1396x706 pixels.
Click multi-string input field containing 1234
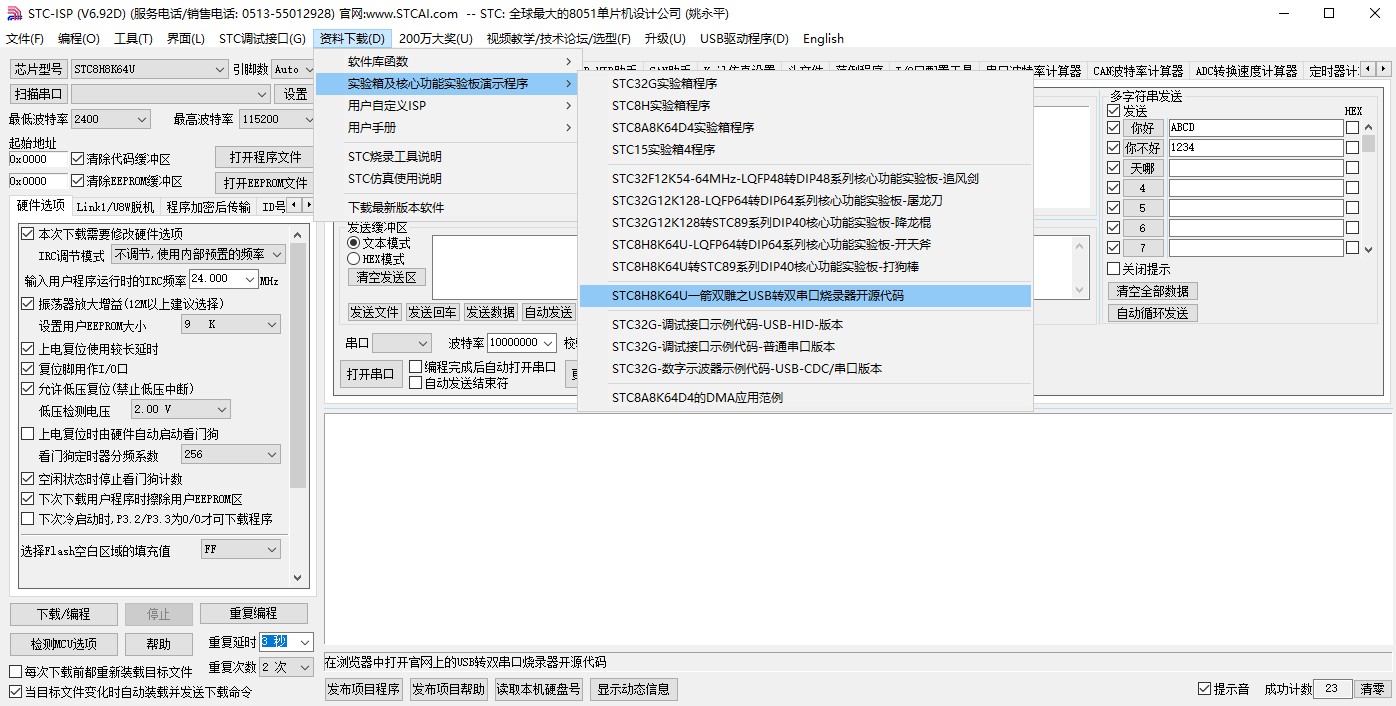point(1256,148)
